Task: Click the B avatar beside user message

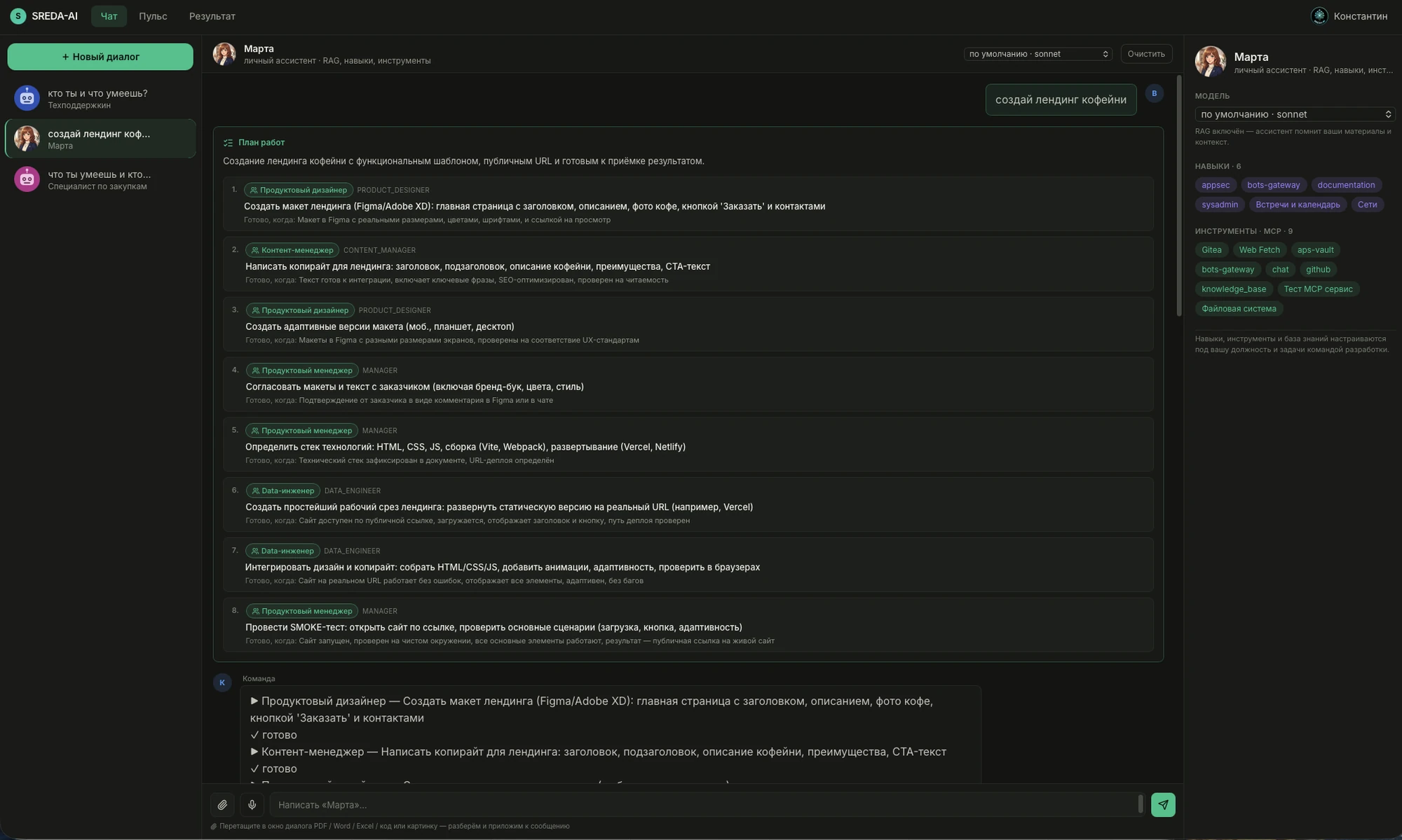Action: [1154, 93]
